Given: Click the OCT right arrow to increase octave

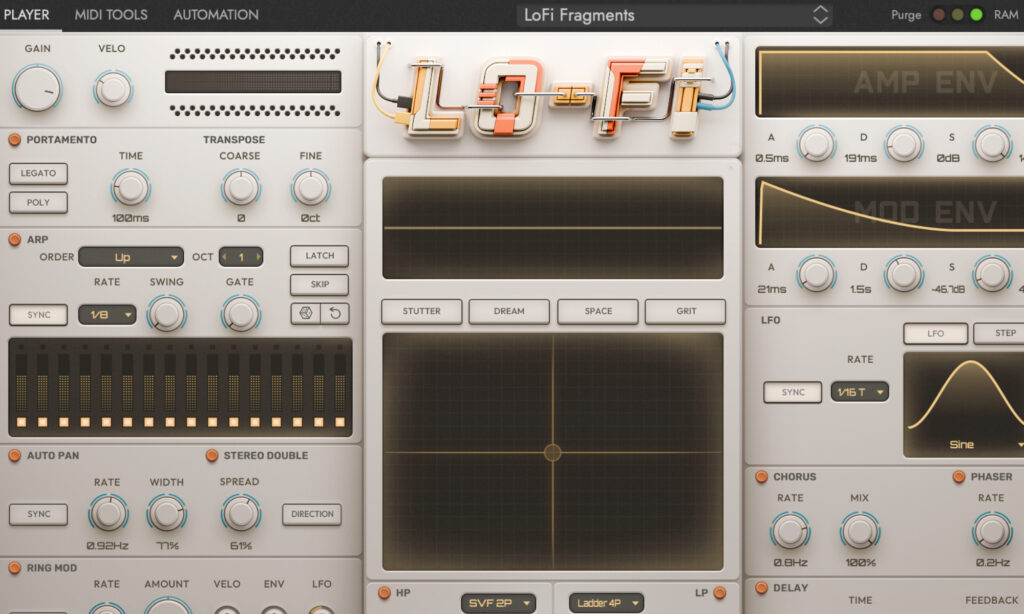Looking at the screenshot, I should (x=257, y=257).
